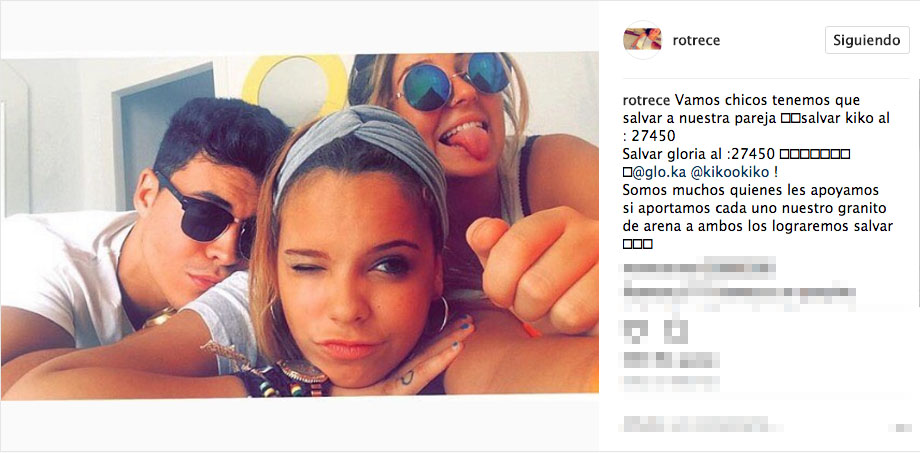Click the three emoji placeholders ending the caption
Image resolution: width=920 pixels, height=453 pixels.
pos(637,244)
